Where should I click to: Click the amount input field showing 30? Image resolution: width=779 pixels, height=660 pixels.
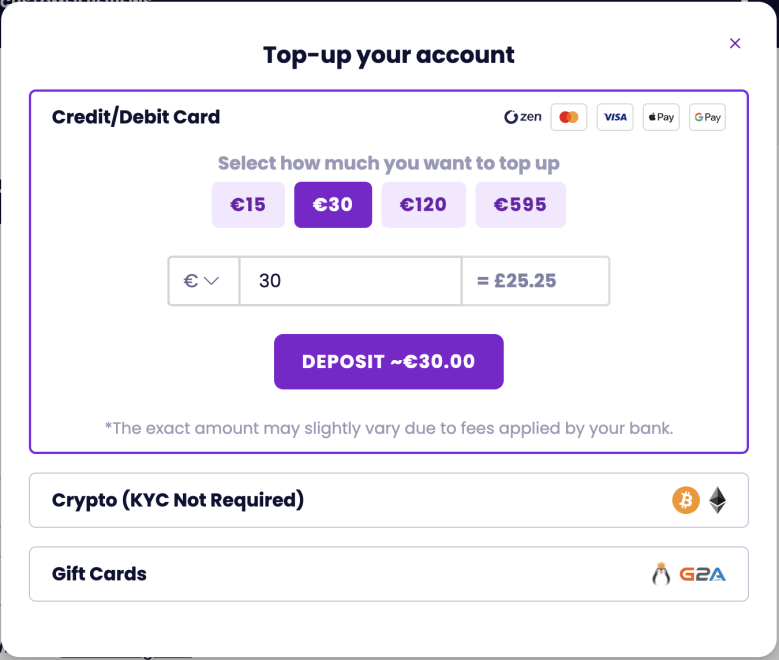350,281
